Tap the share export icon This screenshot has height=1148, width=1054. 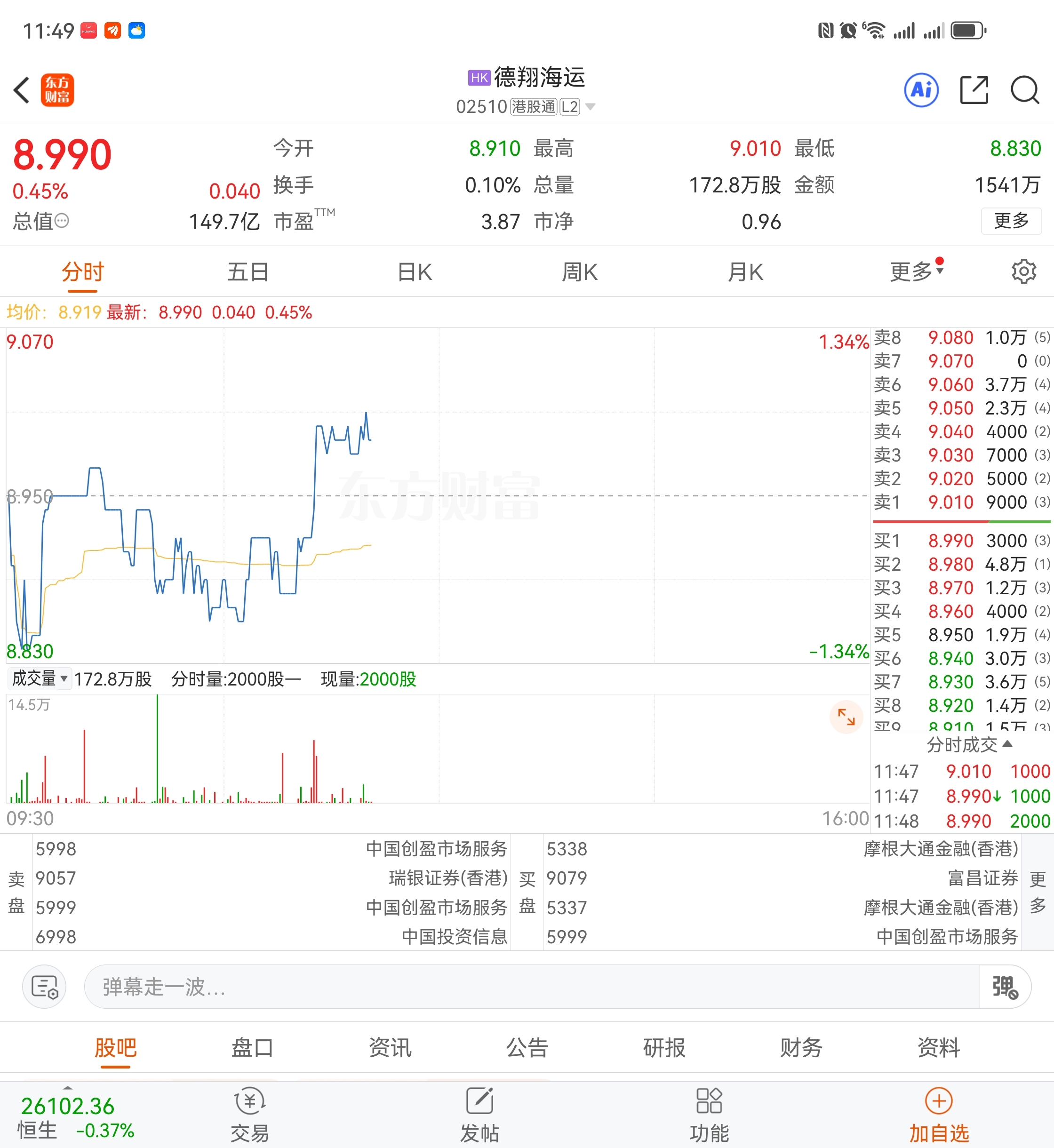(974, 90)
